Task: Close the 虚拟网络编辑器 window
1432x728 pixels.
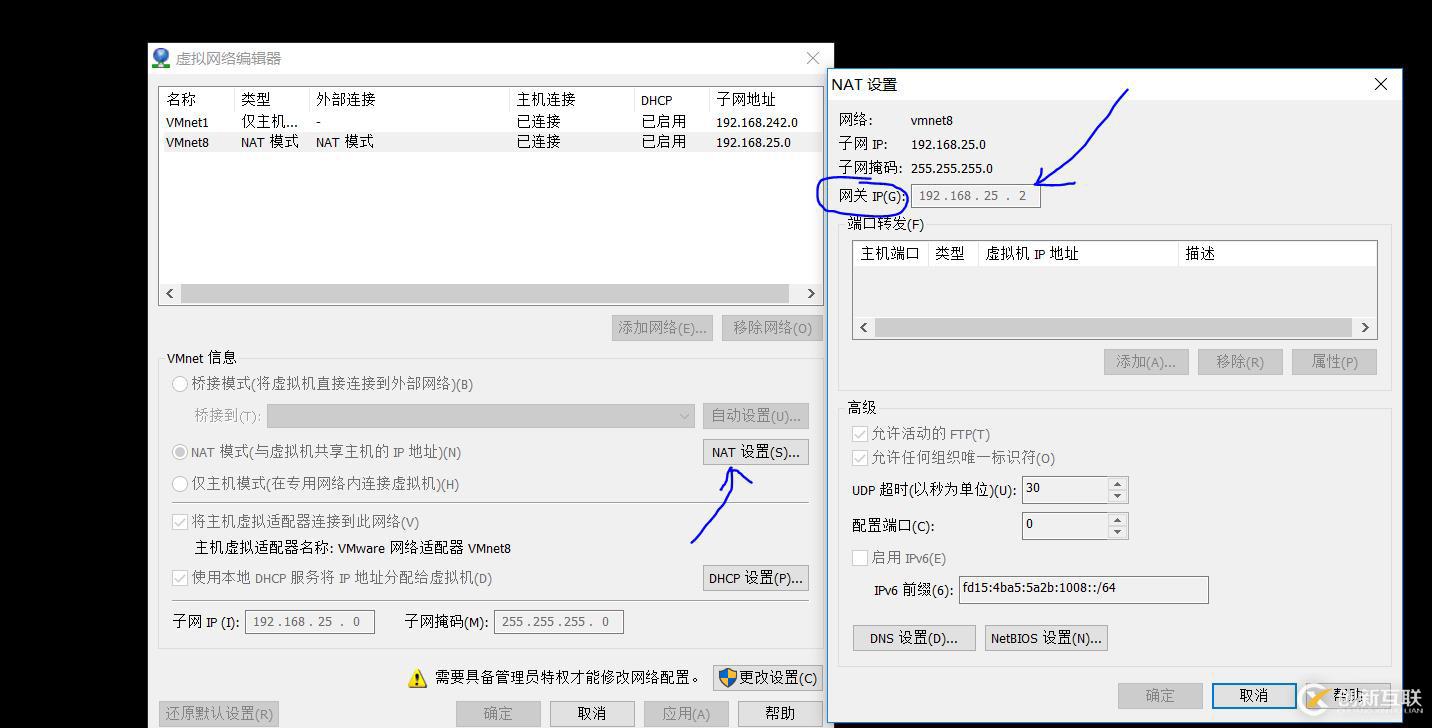Action: click(813, 58)
